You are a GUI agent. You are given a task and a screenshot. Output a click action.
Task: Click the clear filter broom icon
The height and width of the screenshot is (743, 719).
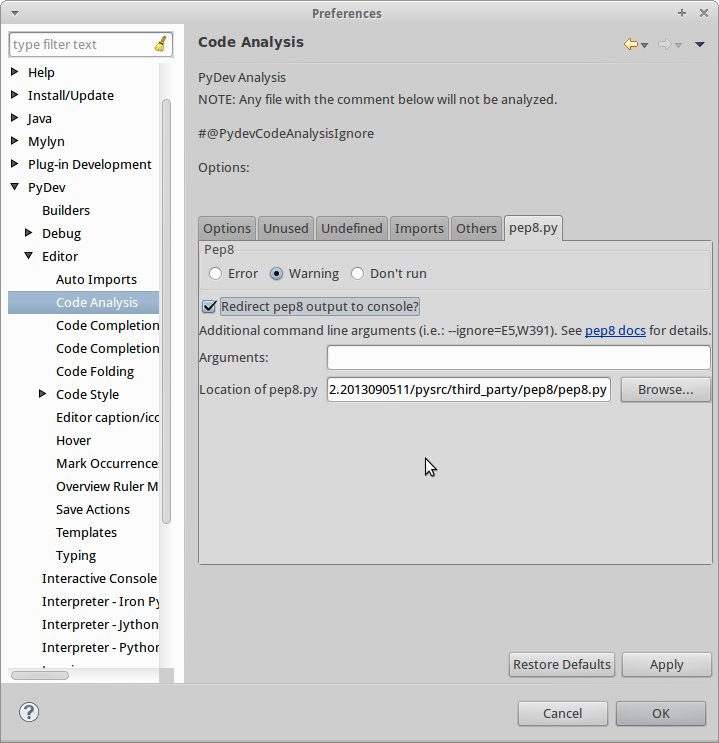pyautogui.click(x=161, y=44)
